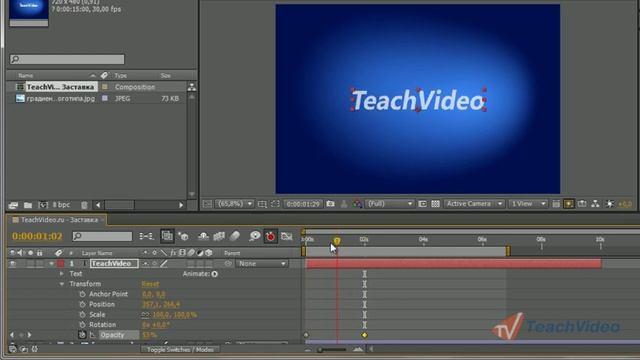Delete the selected project item with trash icon
640x360 pixels.
(x=84, y=205)
